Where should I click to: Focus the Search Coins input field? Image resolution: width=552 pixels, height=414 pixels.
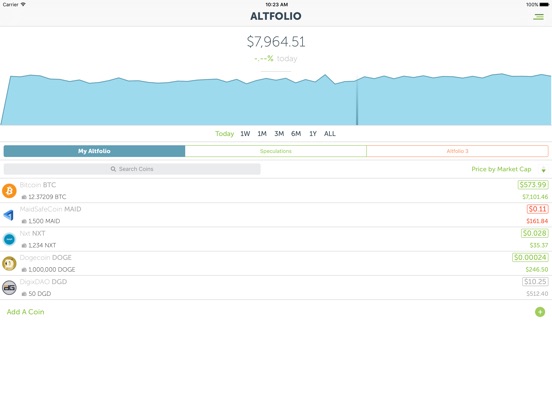[132, 169]
